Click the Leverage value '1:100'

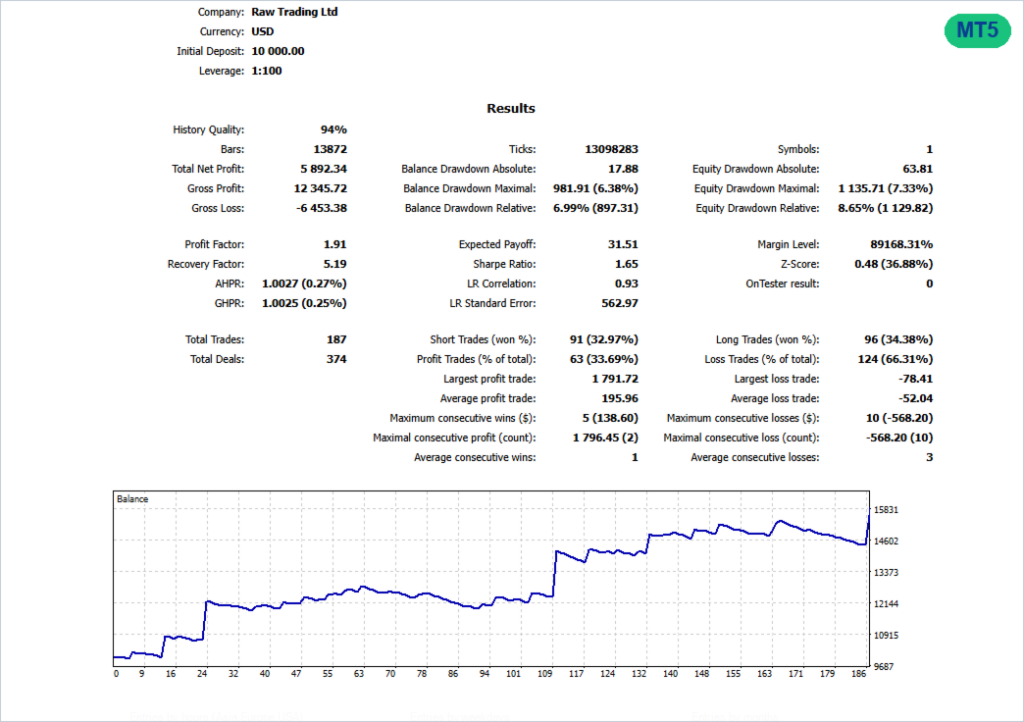tap(266, 71)
